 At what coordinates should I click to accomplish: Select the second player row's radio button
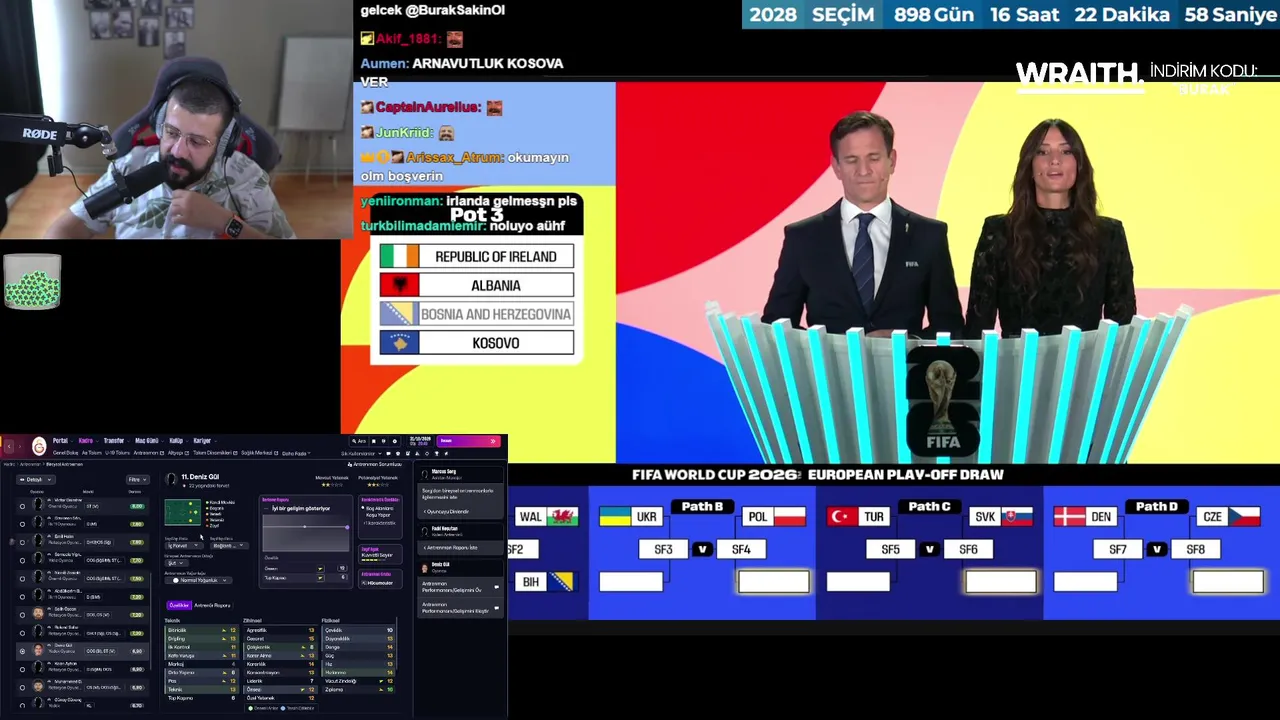point(22,524)
